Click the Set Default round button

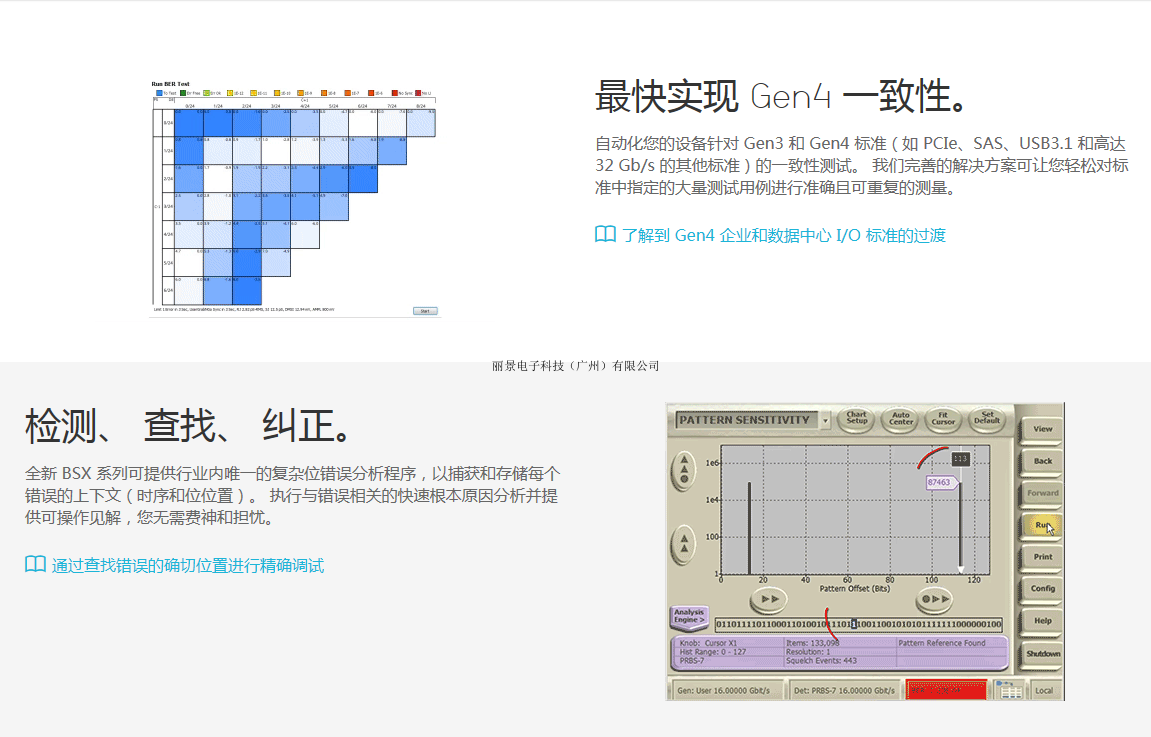987,419
